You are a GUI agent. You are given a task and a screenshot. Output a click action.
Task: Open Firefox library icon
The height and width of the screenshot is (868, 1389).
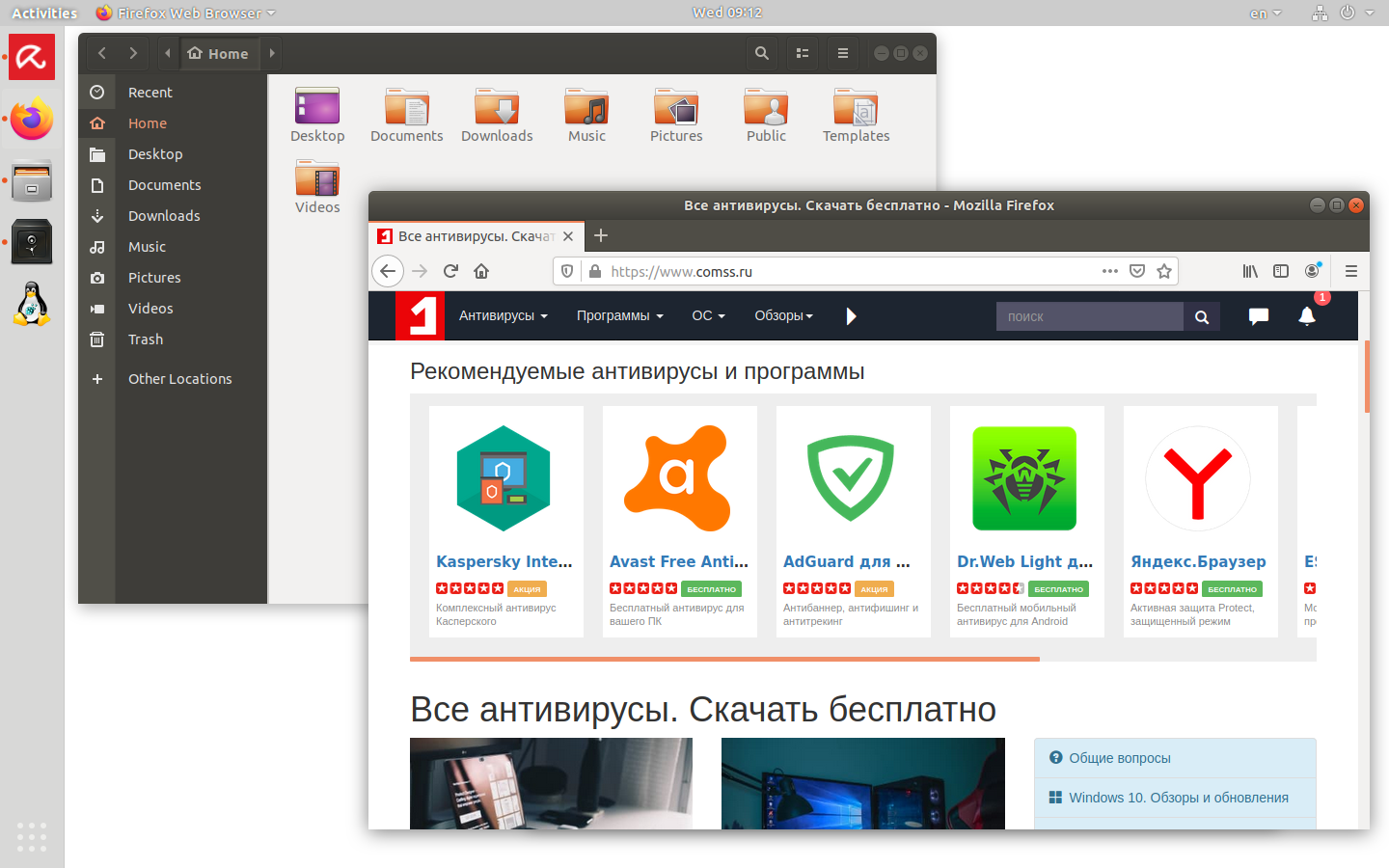(1250, 271)
